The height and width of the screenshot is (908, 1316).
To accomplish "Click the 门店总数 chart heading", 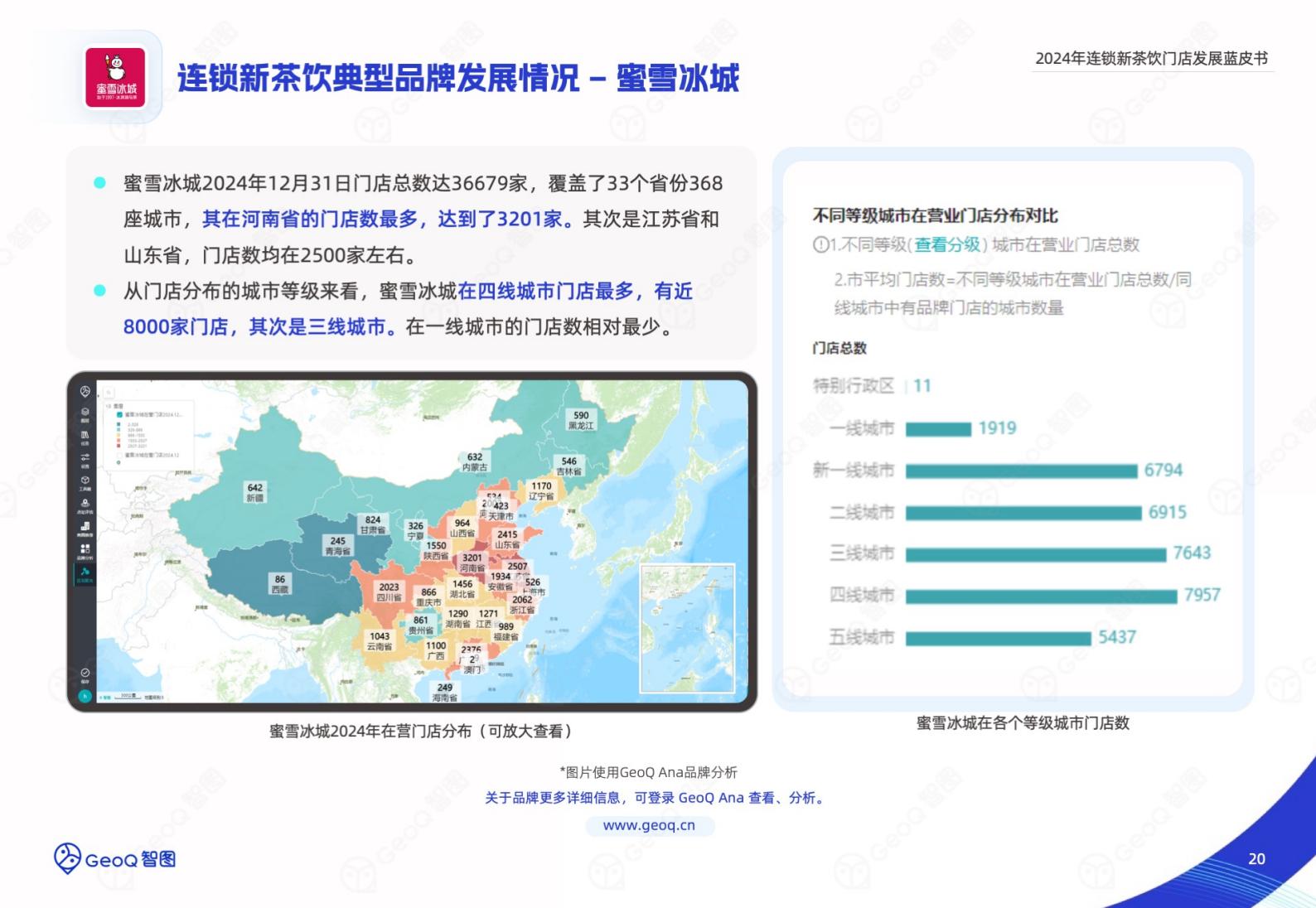I will 839,348.
